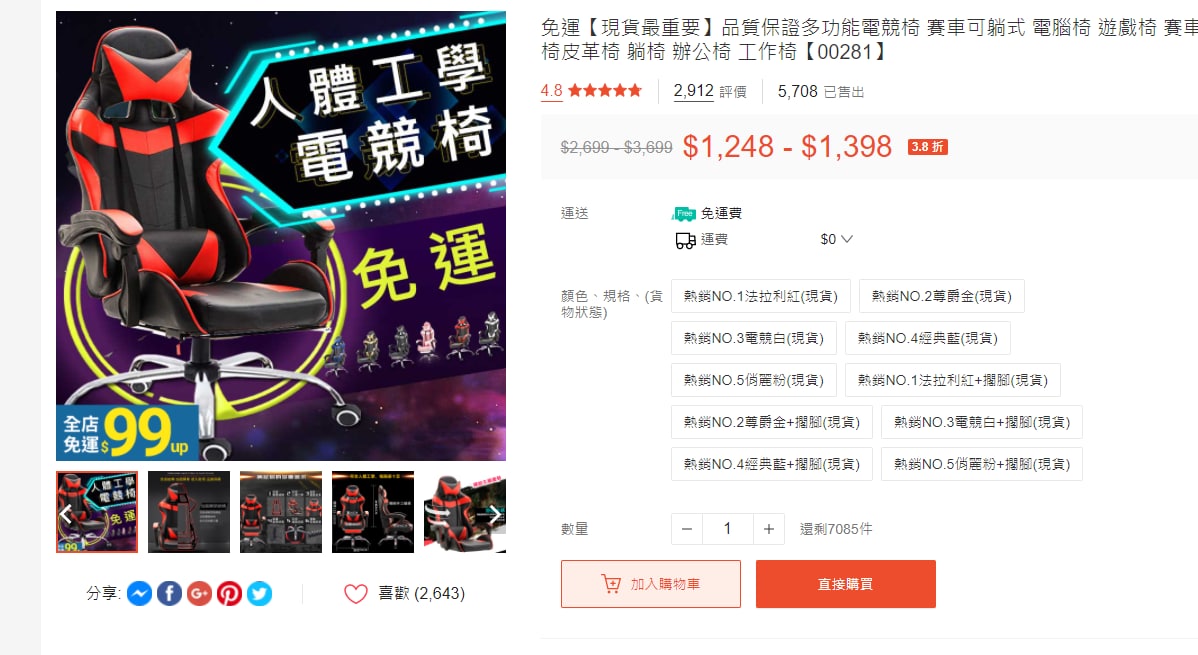Select variant 熱銷NO.2尊爵金(現貨)
The height and width of the screenshot is (655, 1198).
coord(941,296)
